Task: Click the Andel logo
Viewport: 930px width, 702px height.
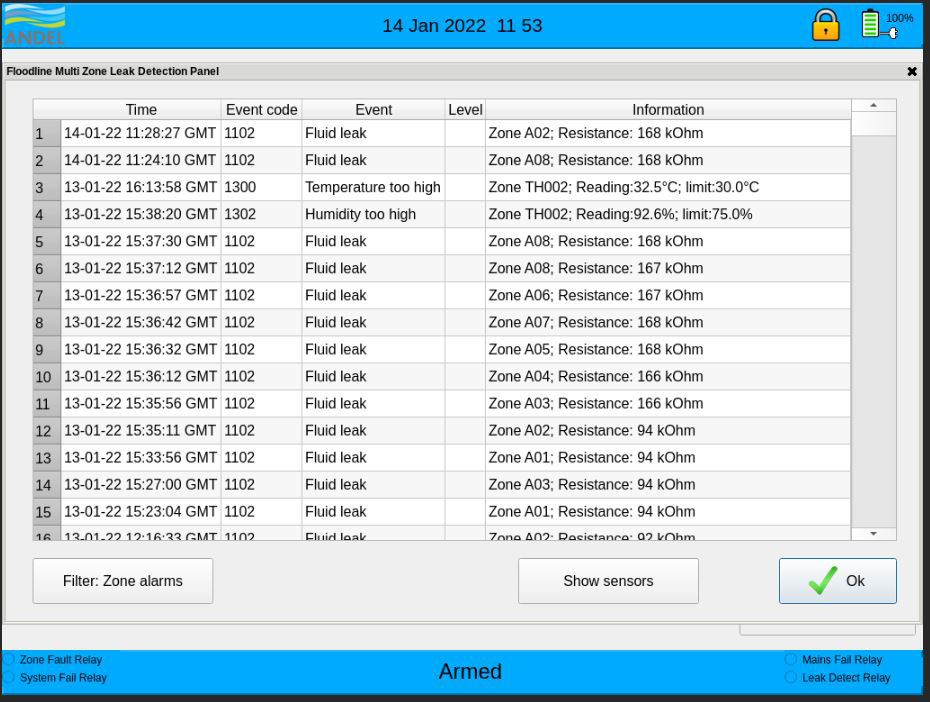Action: 35,25
